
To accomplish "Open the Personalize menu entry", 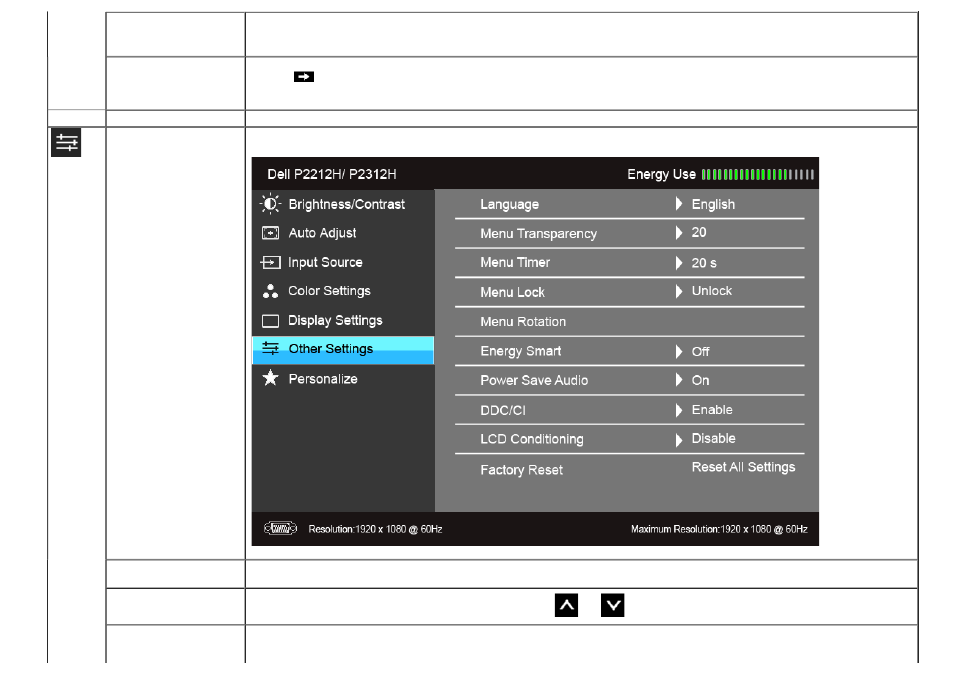I will tap(344, 379).
